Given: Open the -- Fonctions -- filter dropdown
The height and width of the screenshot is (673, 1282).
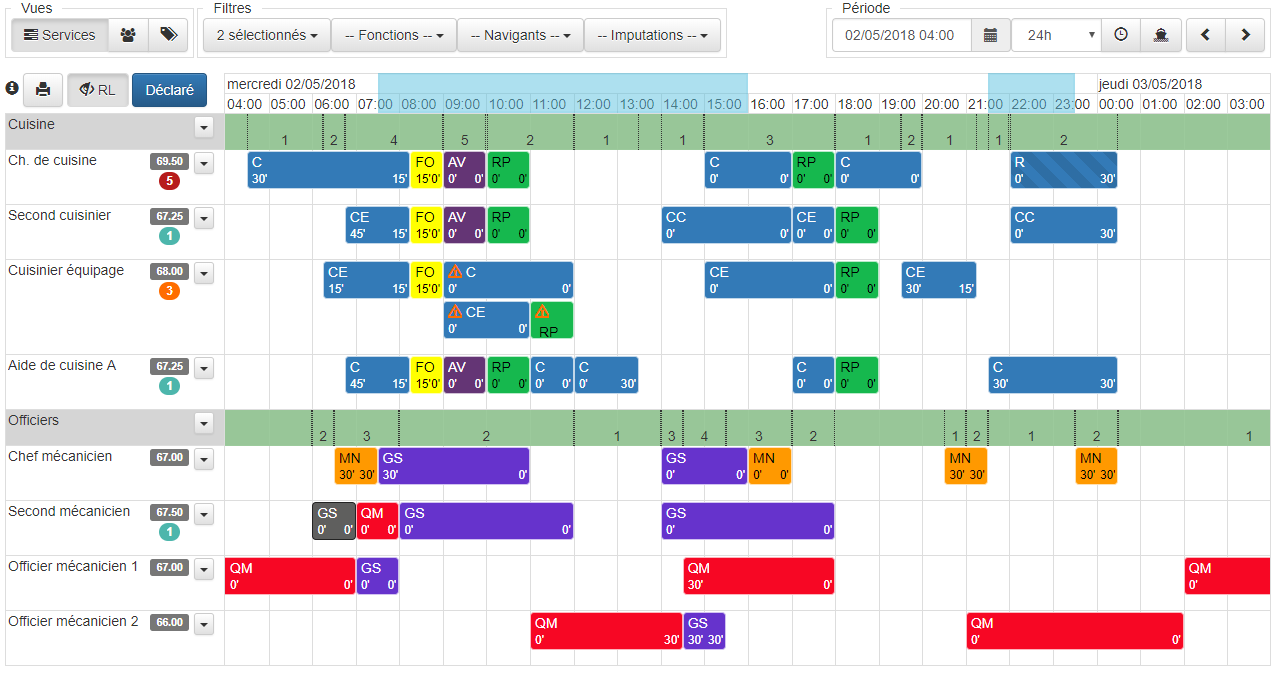Looking at the screenshot, I should [x=393, y=34].
